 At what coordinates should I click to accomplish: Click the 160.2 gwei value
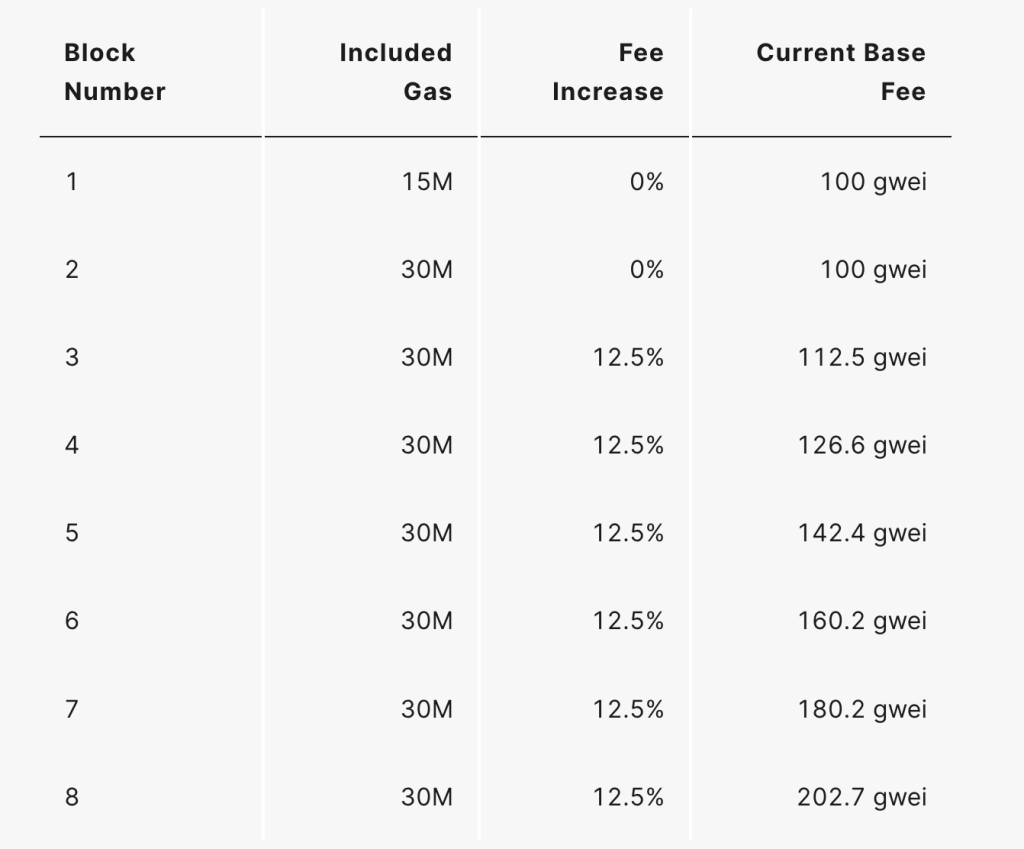tap(862, 621)
